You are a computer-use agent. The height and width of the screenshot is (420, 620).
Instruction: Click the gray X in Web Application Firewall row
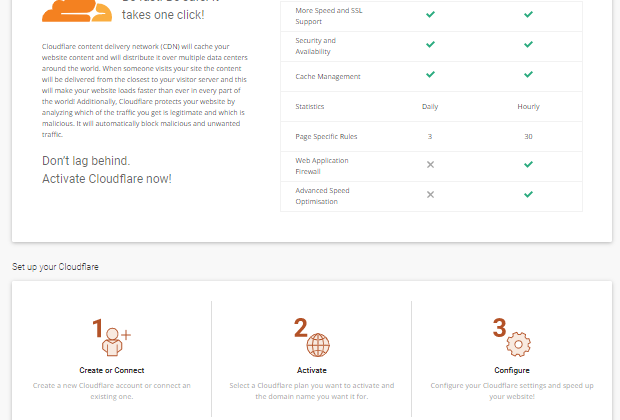pyautogui.click(x=430, y=165)
